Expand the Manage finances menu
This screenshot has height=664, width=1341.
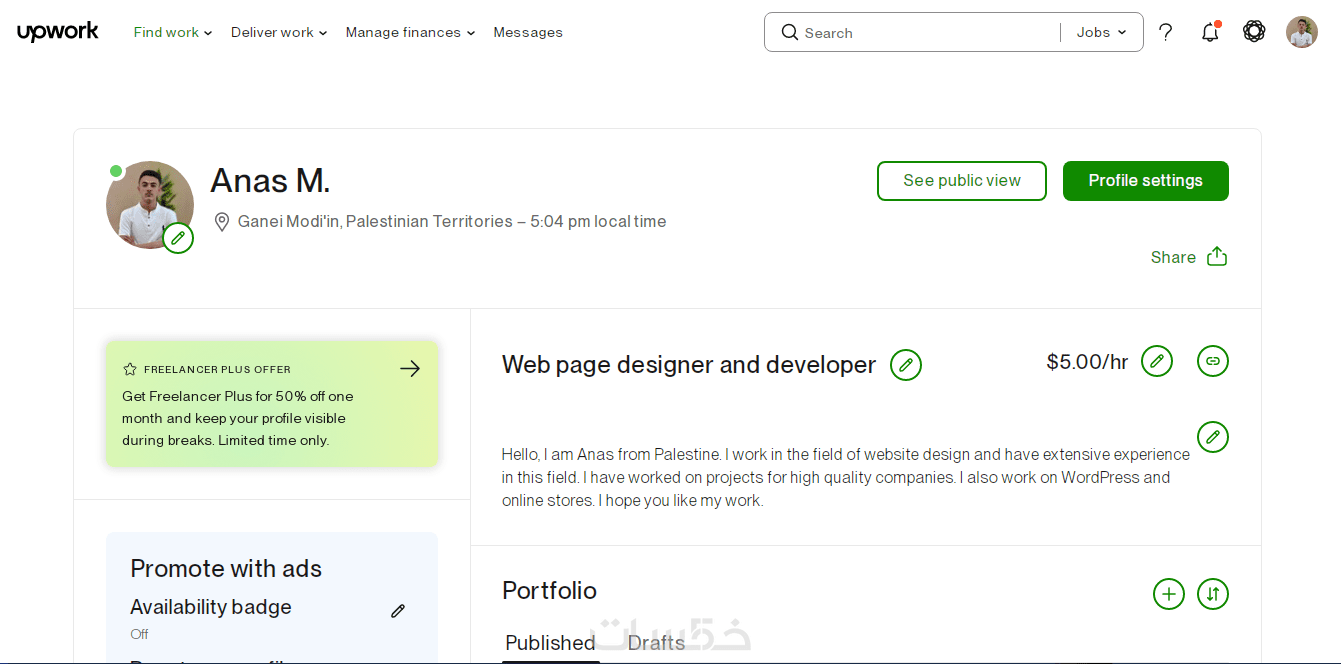click(x=410, y=32)
